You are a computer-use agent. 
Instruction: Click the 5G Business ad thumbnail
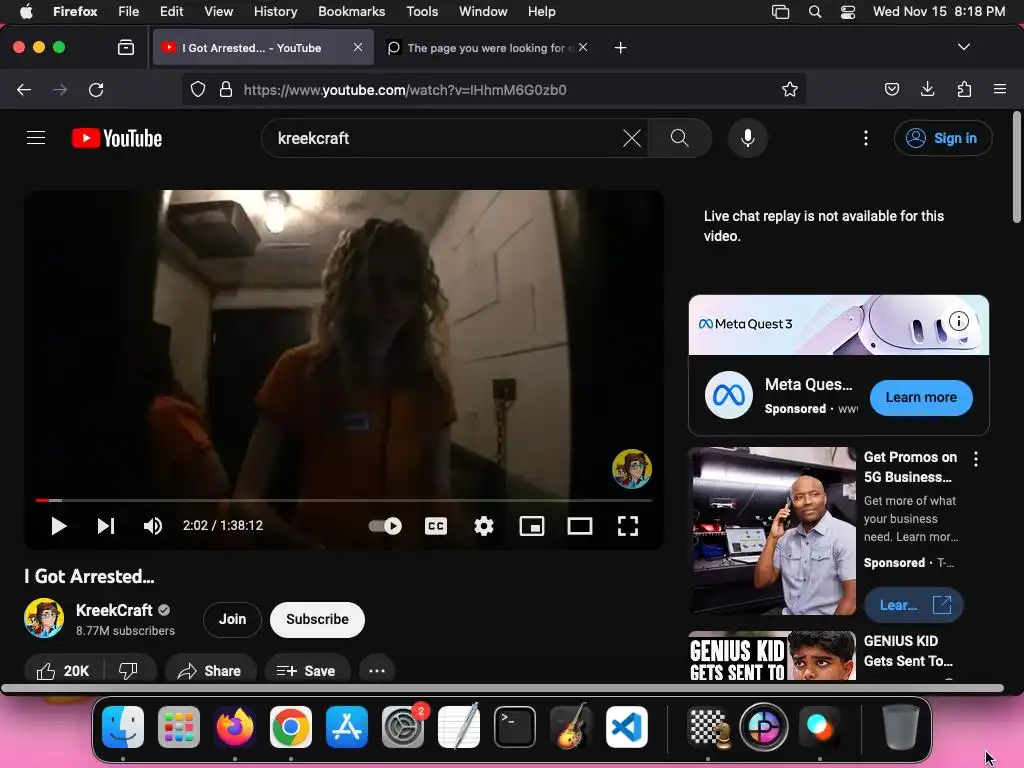coord(773,530)
